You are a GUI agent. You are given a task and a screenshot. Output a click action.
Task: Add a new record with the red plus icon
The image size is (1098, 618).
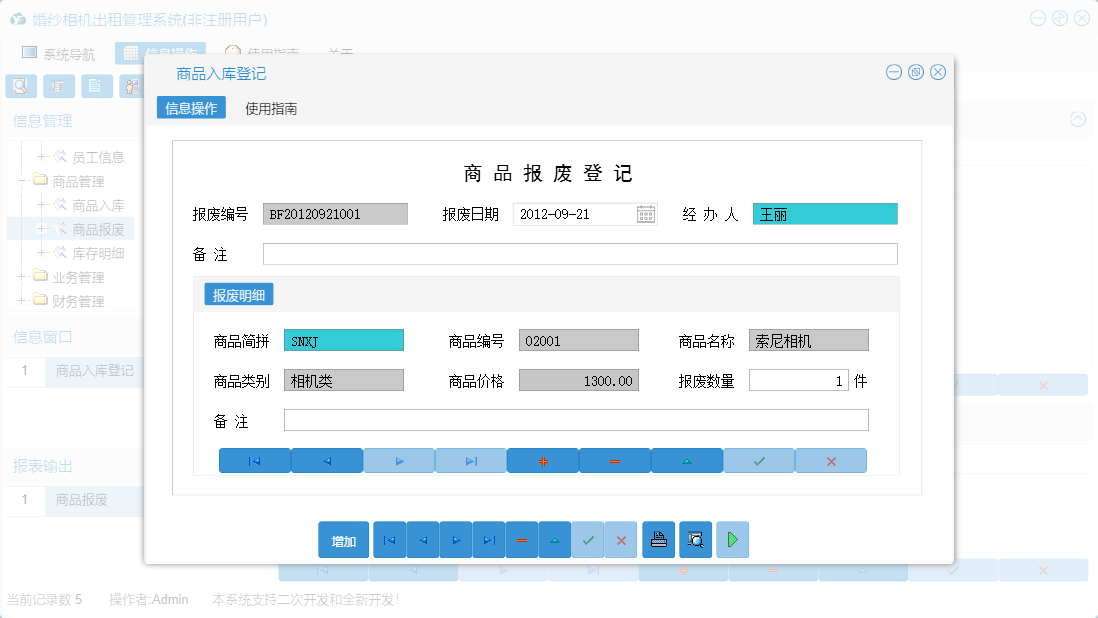click(543, 460)
